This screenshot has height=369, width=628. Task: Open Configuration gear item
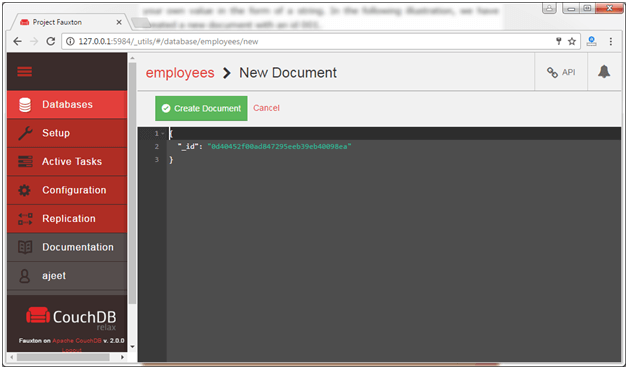tap(67, 190)
